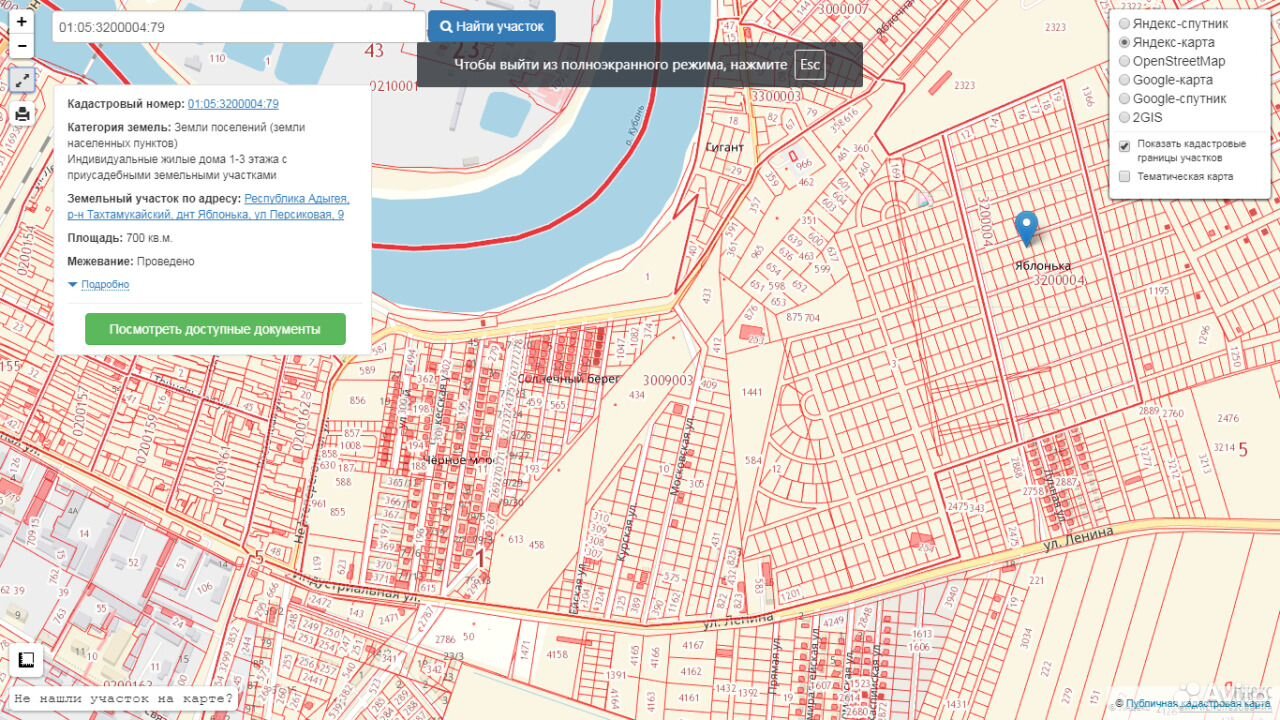Click the Межевание: Проведено text
Image resolution: width=1280 pixels, height=720 pixels.
point(131,261)
